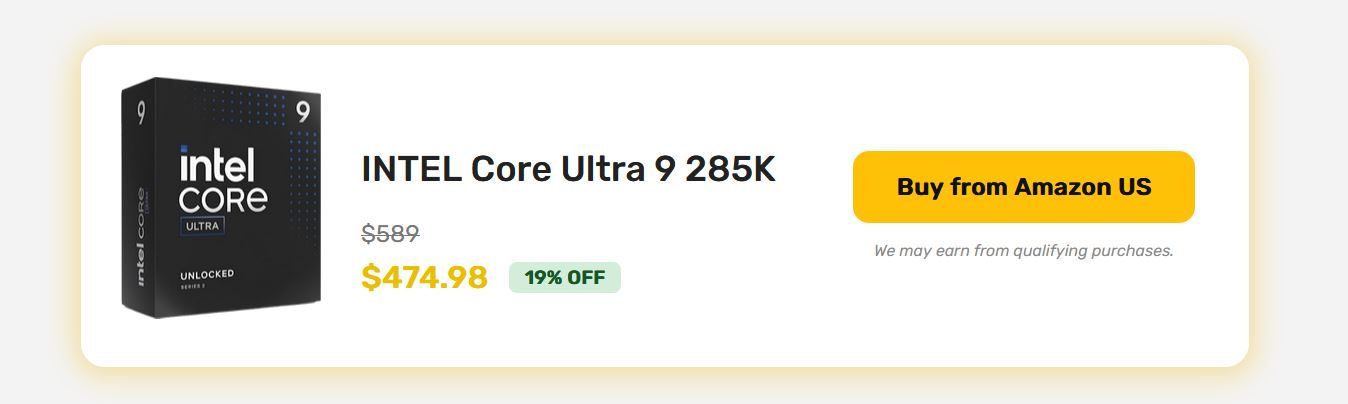Select the ULTRA badge on the box

tap(202, 227)
